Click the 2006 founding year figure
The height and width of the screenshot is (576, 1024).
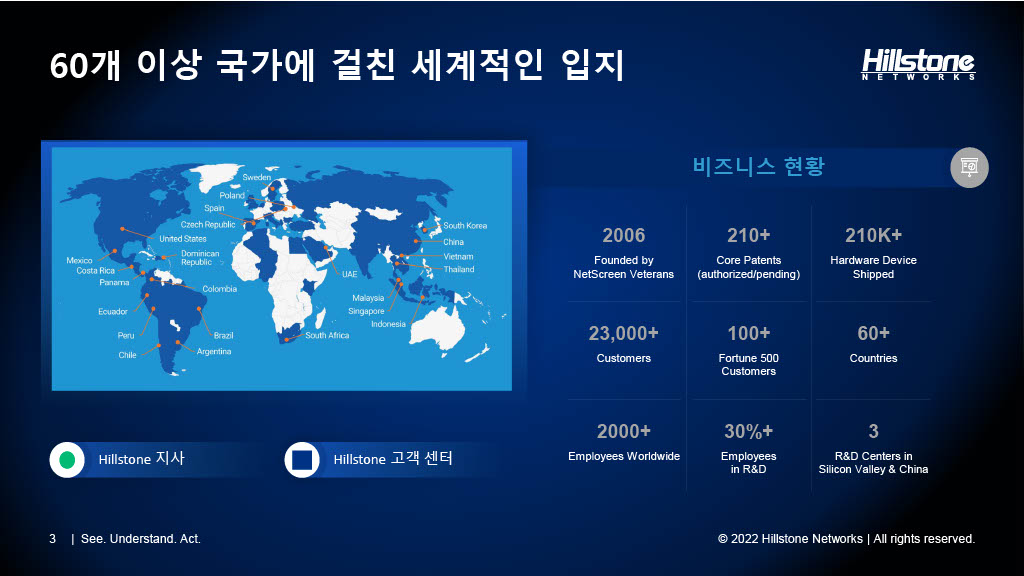coord(624,235)
